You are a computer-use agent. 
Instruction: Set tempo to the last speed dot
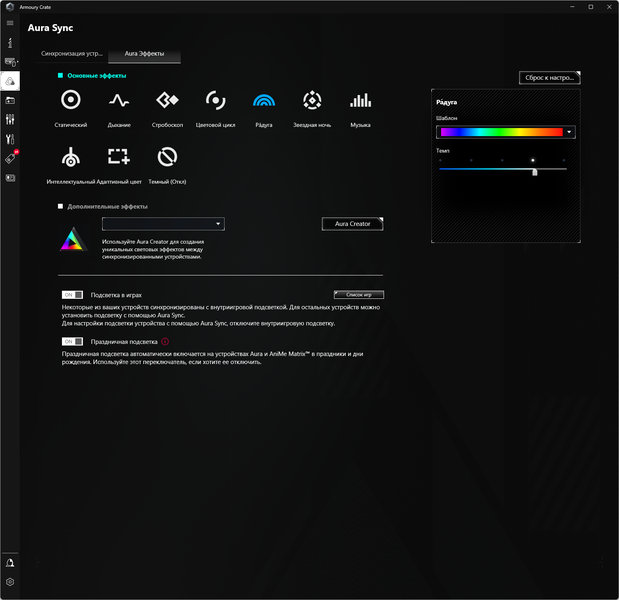[564, 160]
